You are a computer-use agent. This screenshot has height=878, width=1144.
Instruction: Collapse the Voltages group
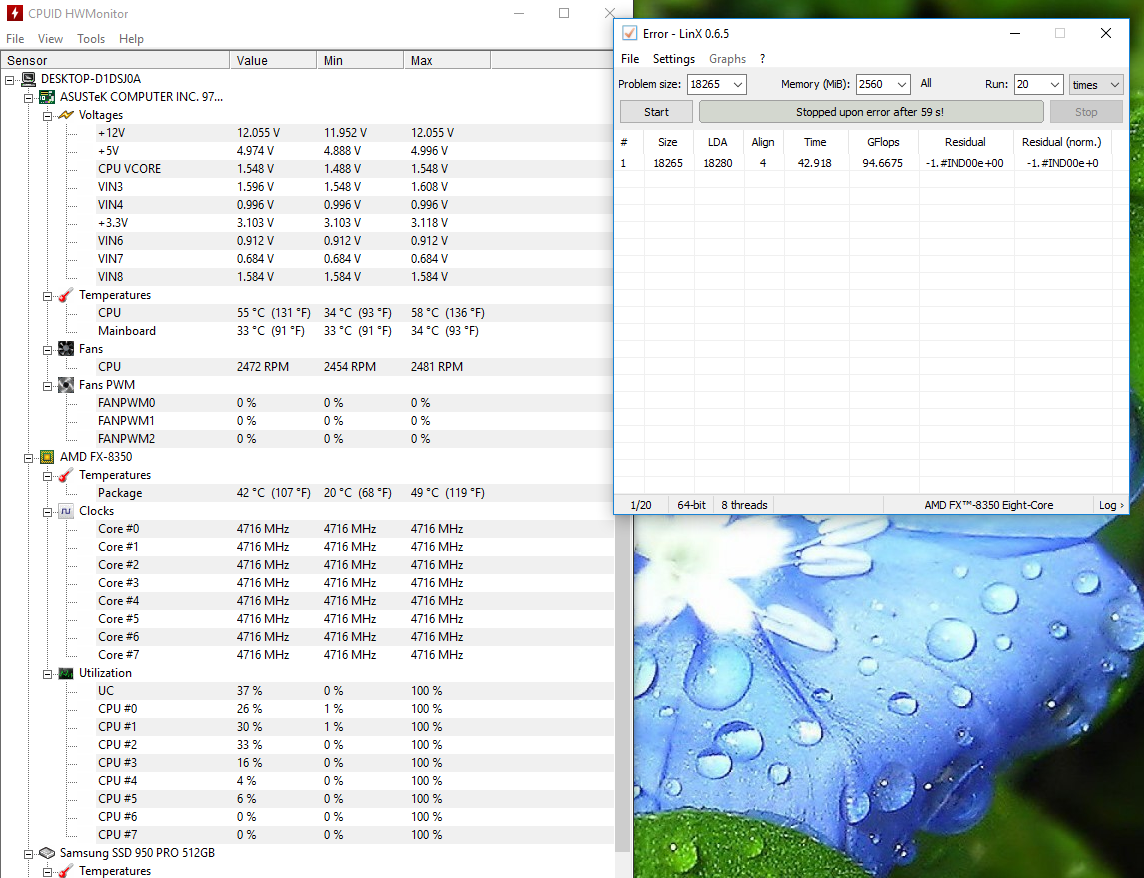point(47,115)
